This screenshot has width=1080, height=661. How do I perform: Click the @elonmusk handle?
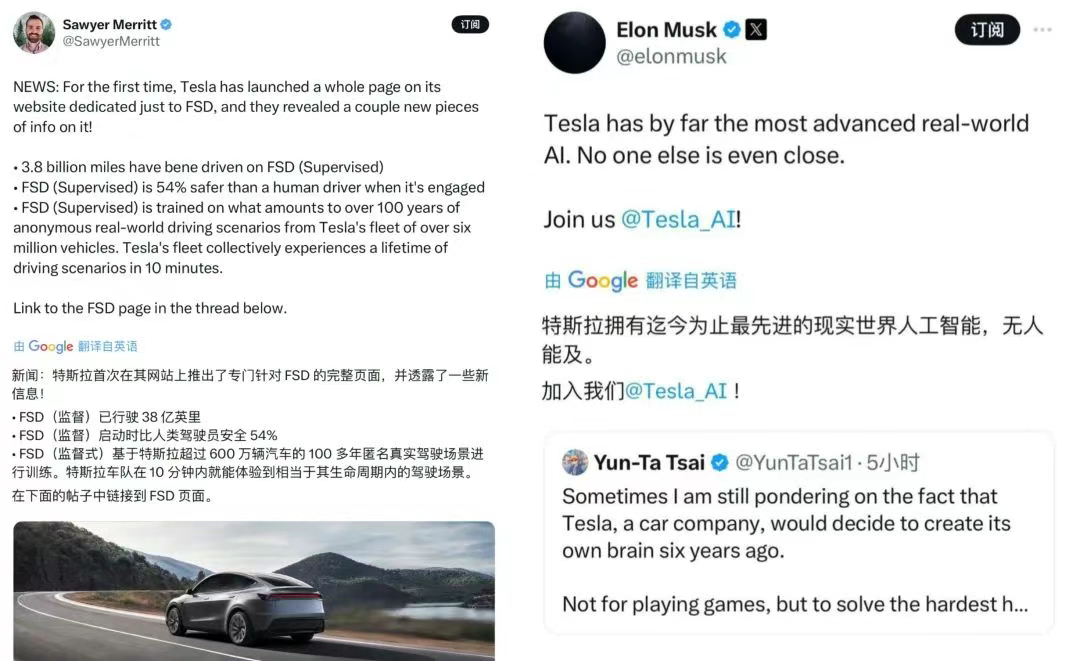[671, 56]
